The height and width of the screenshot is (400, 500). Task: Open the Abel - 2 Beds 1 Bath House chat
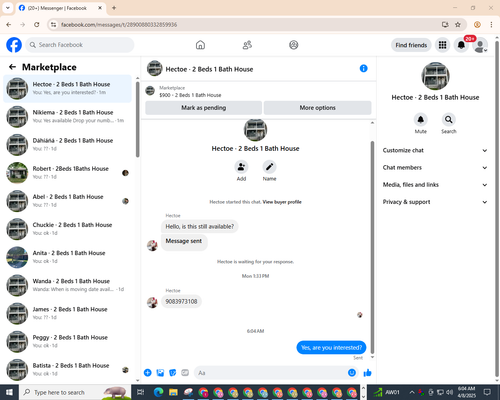coord(67,201)
